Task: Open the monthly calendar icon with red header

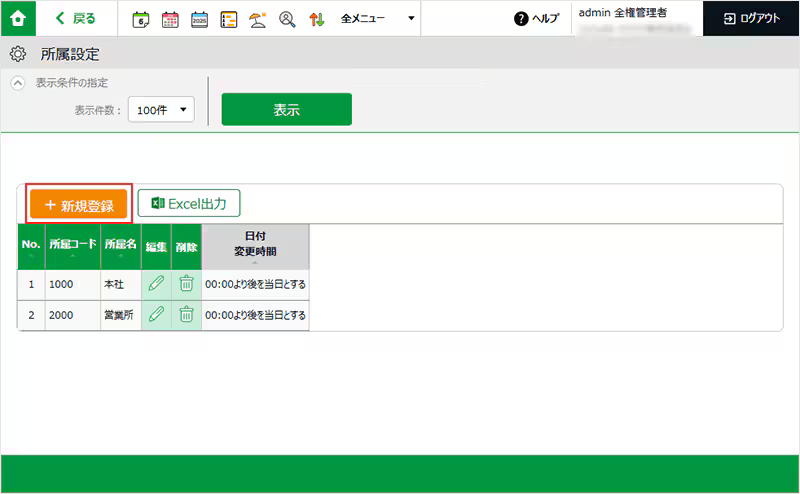Action: click(x=170, y=19)
